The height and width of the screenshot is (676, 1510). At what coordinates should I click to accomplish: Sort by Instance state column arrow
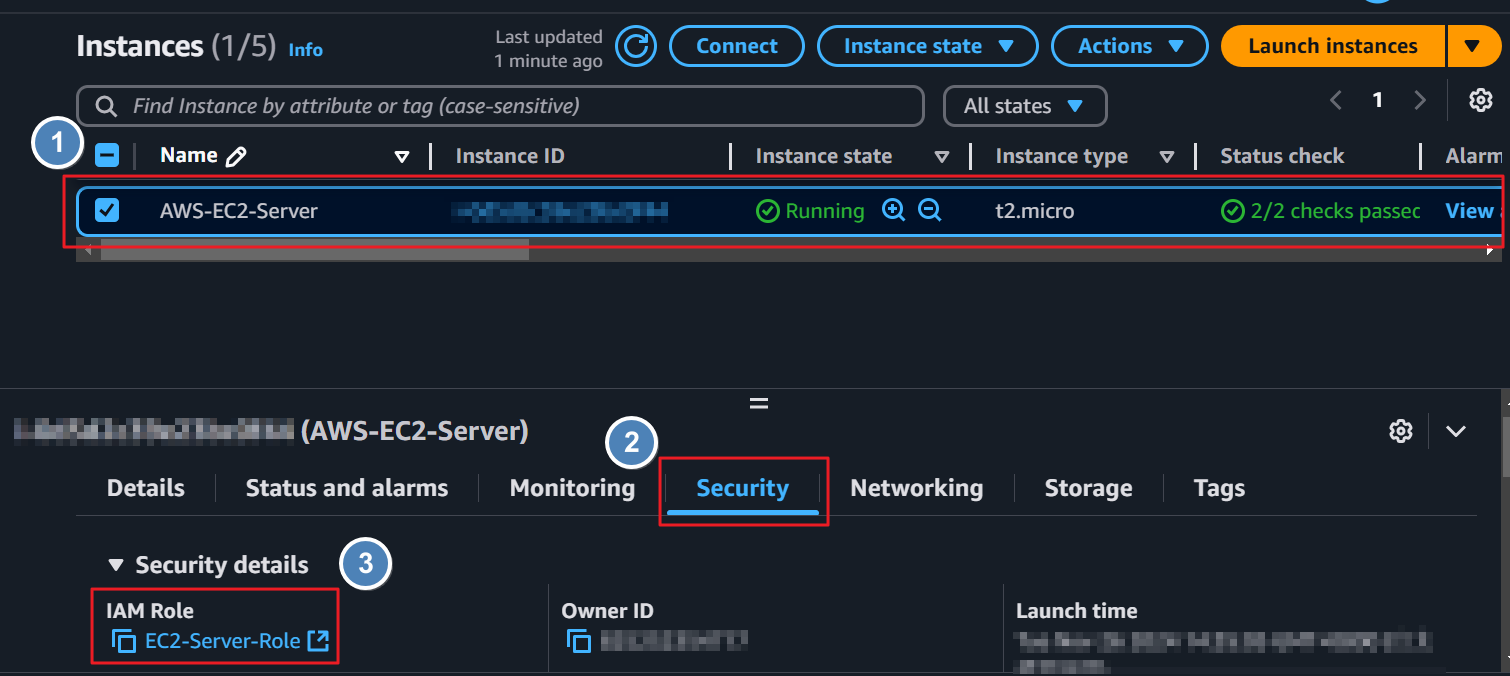[942, 157]
